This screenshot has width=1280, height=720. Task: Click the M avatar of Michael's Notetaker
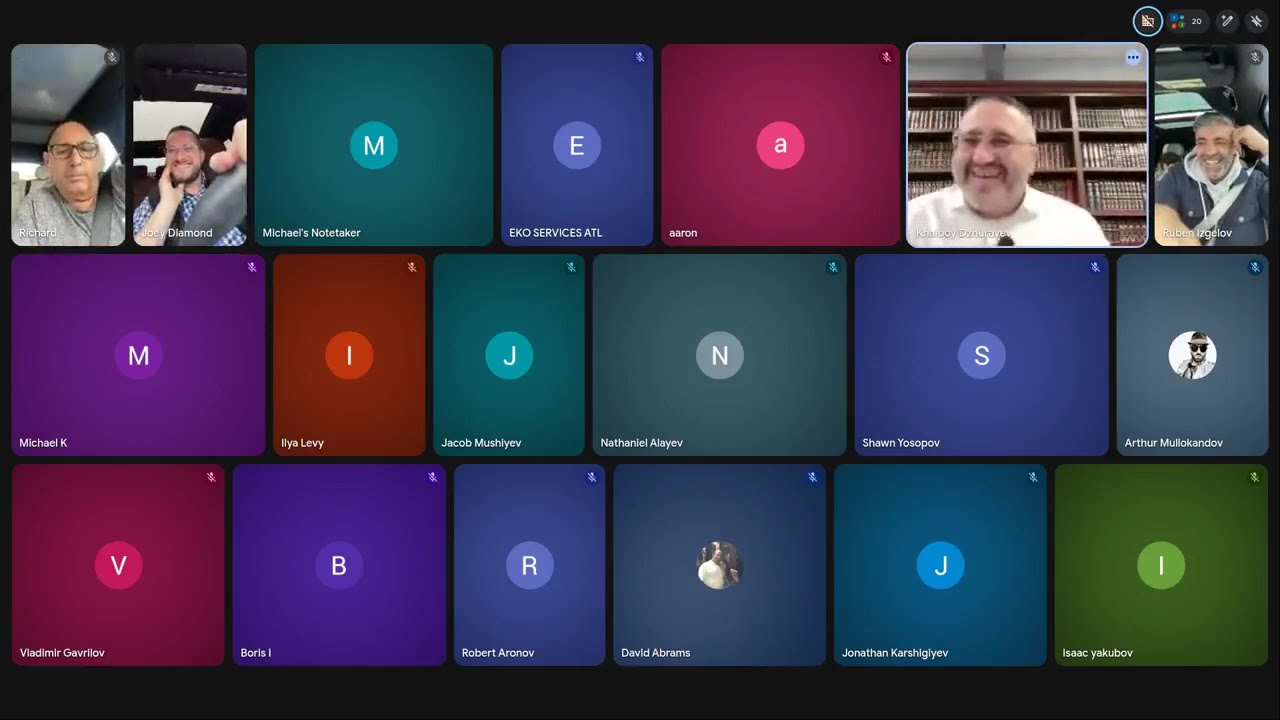(374, 146)
